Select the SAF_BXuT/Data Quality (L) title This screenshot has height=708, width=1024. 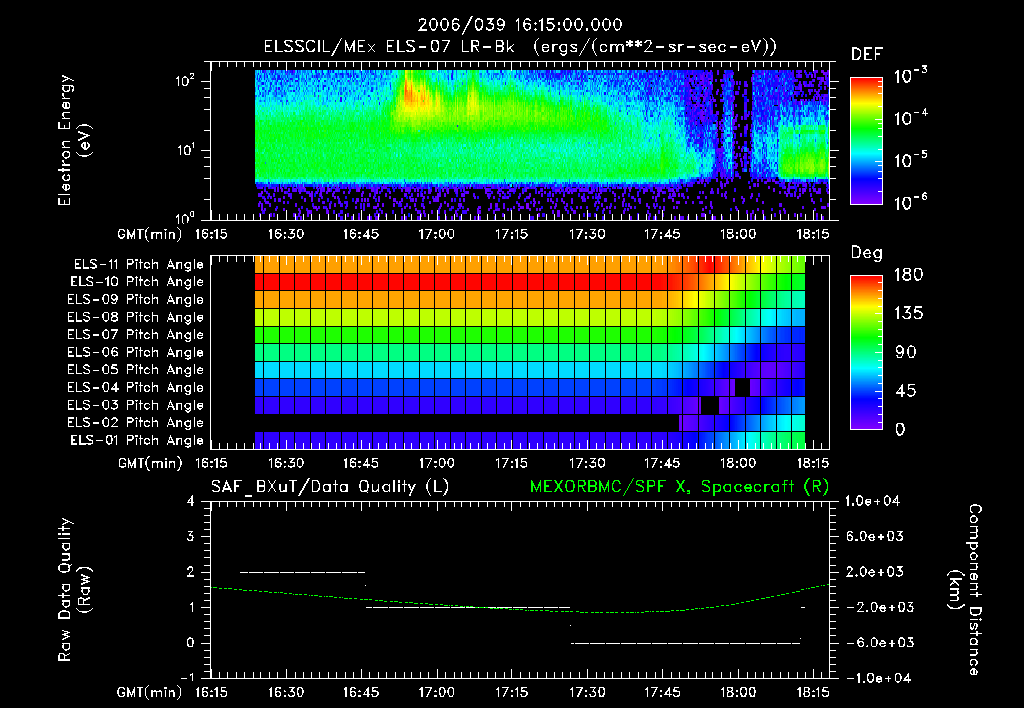330,487
